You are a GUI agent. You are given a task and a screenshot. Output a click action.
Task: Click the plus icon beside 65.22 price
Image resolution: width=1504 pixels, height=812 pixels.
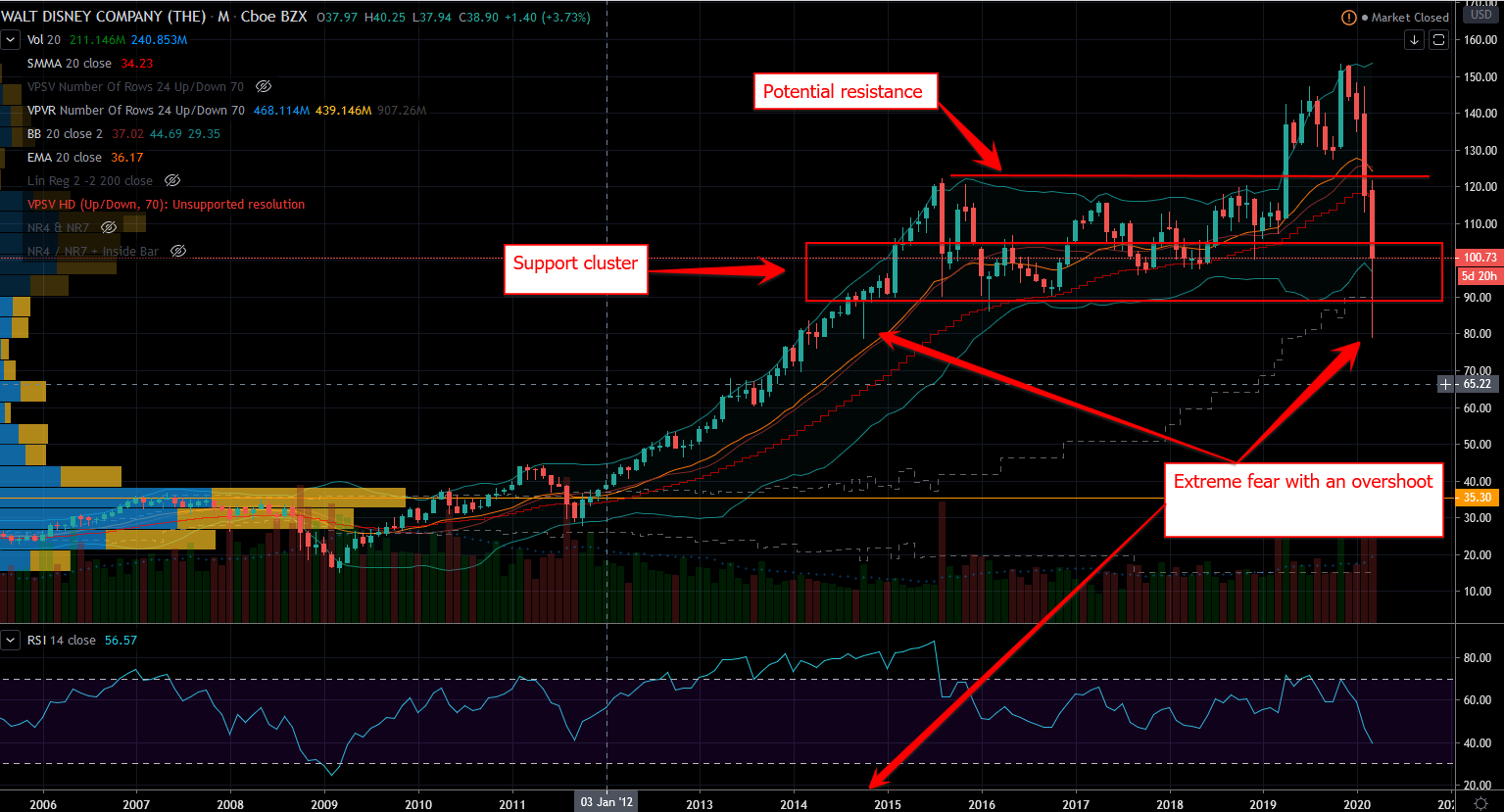(1446, 384)
